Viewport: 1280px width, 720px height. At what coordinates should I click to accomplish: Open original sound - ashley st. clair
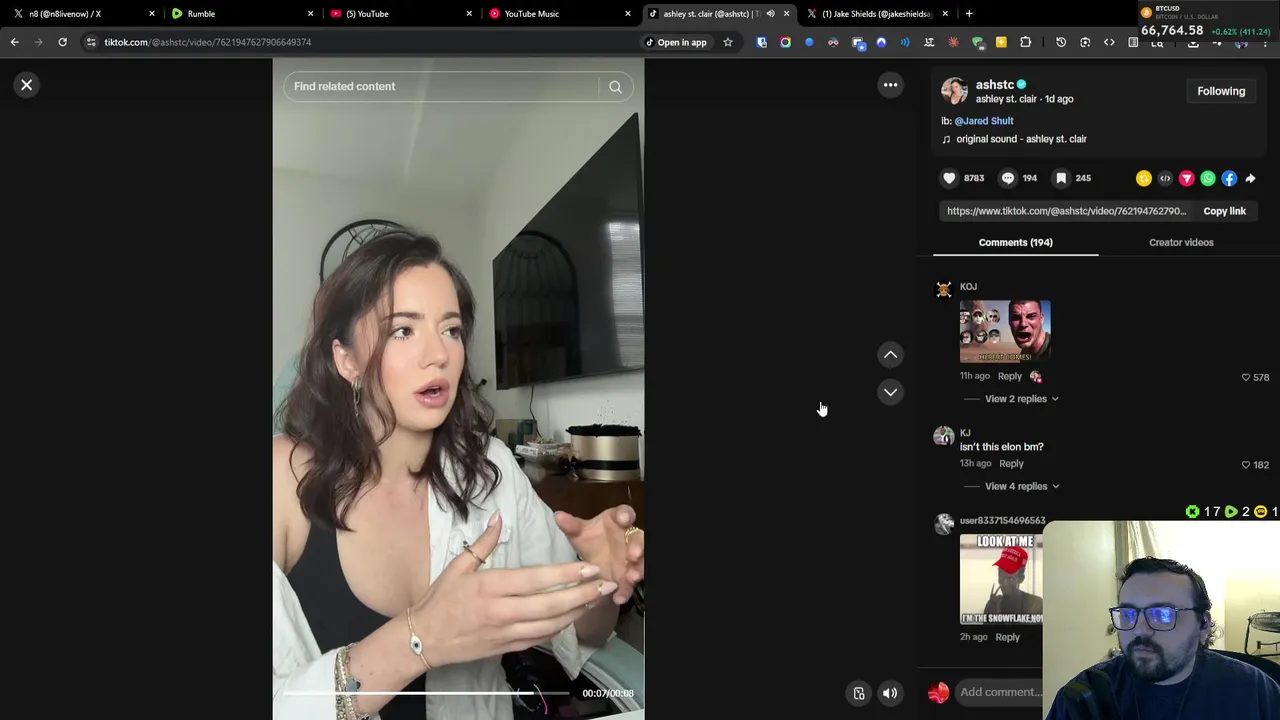pyautogui.click(x=1021, y=139)
